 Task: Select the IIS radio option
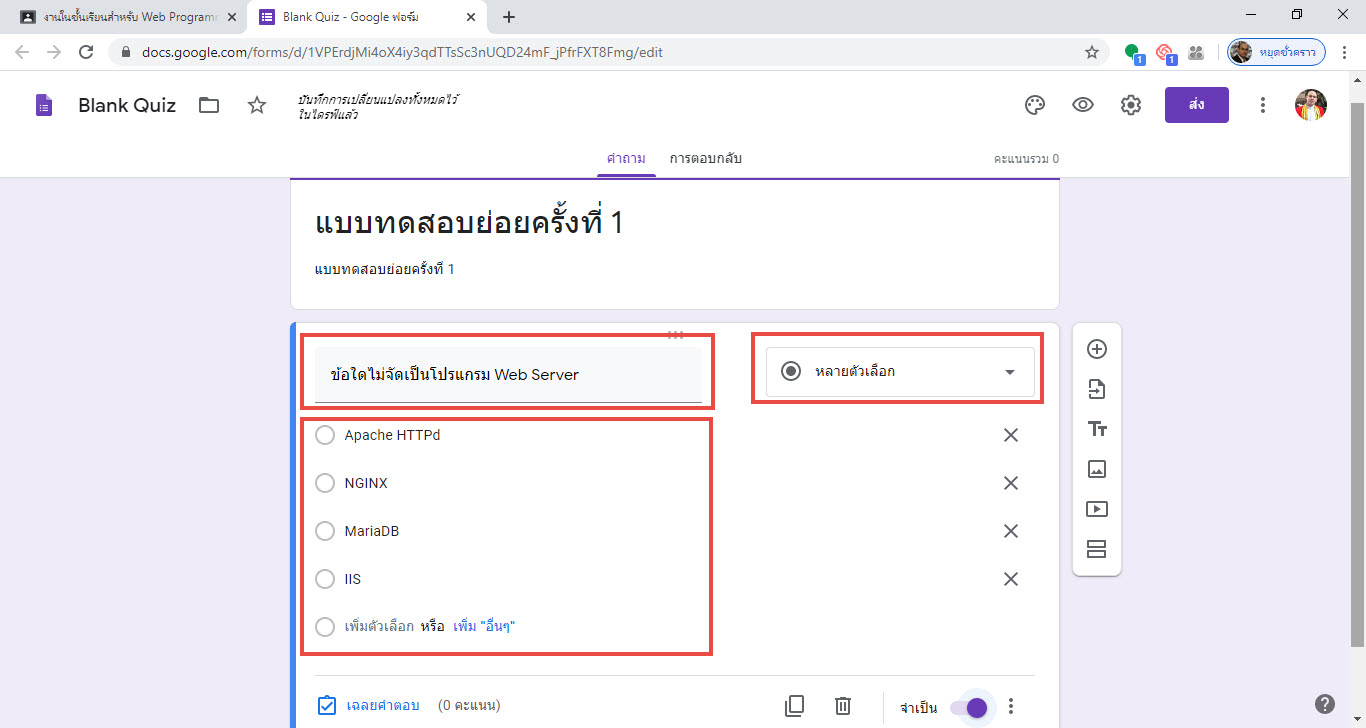325,579
